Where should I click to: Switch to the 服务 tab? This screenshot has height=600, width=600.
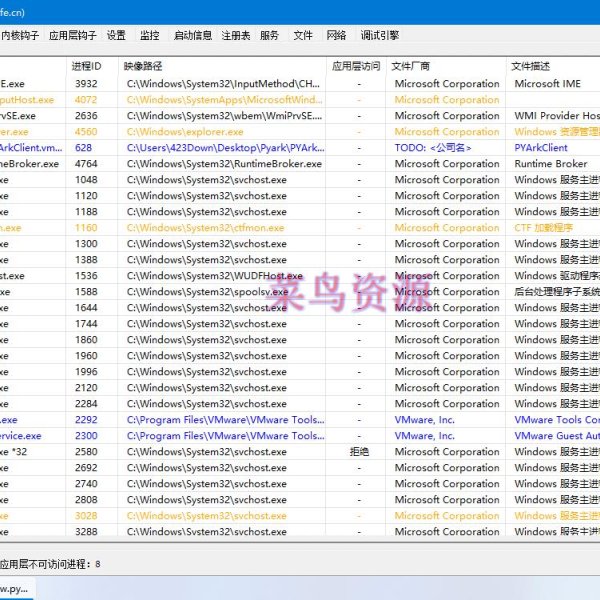pyautogui.click(x=269, y=35)
